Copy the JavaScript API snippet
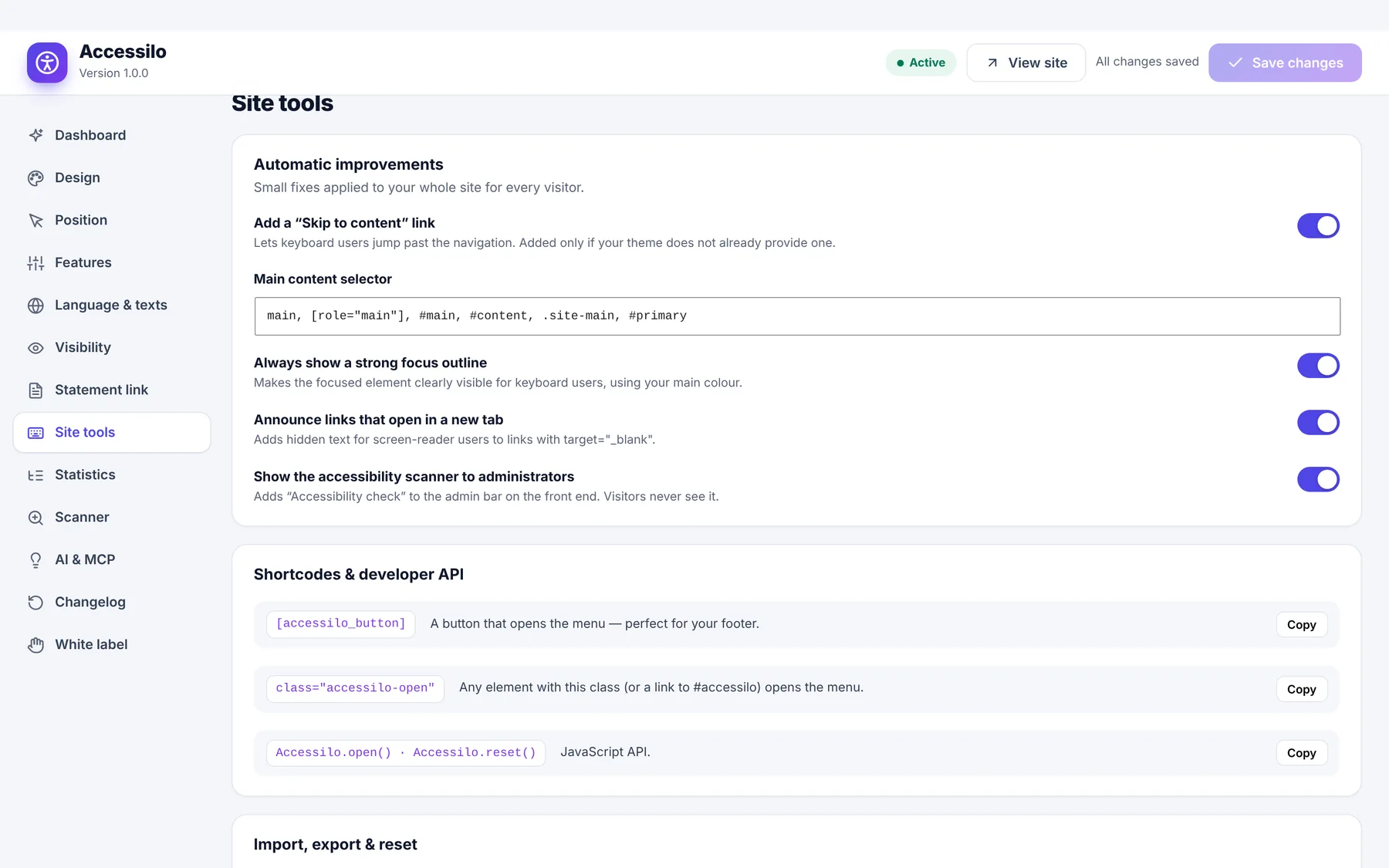This screenshot has height=868, width=1389. point(1301,753)
